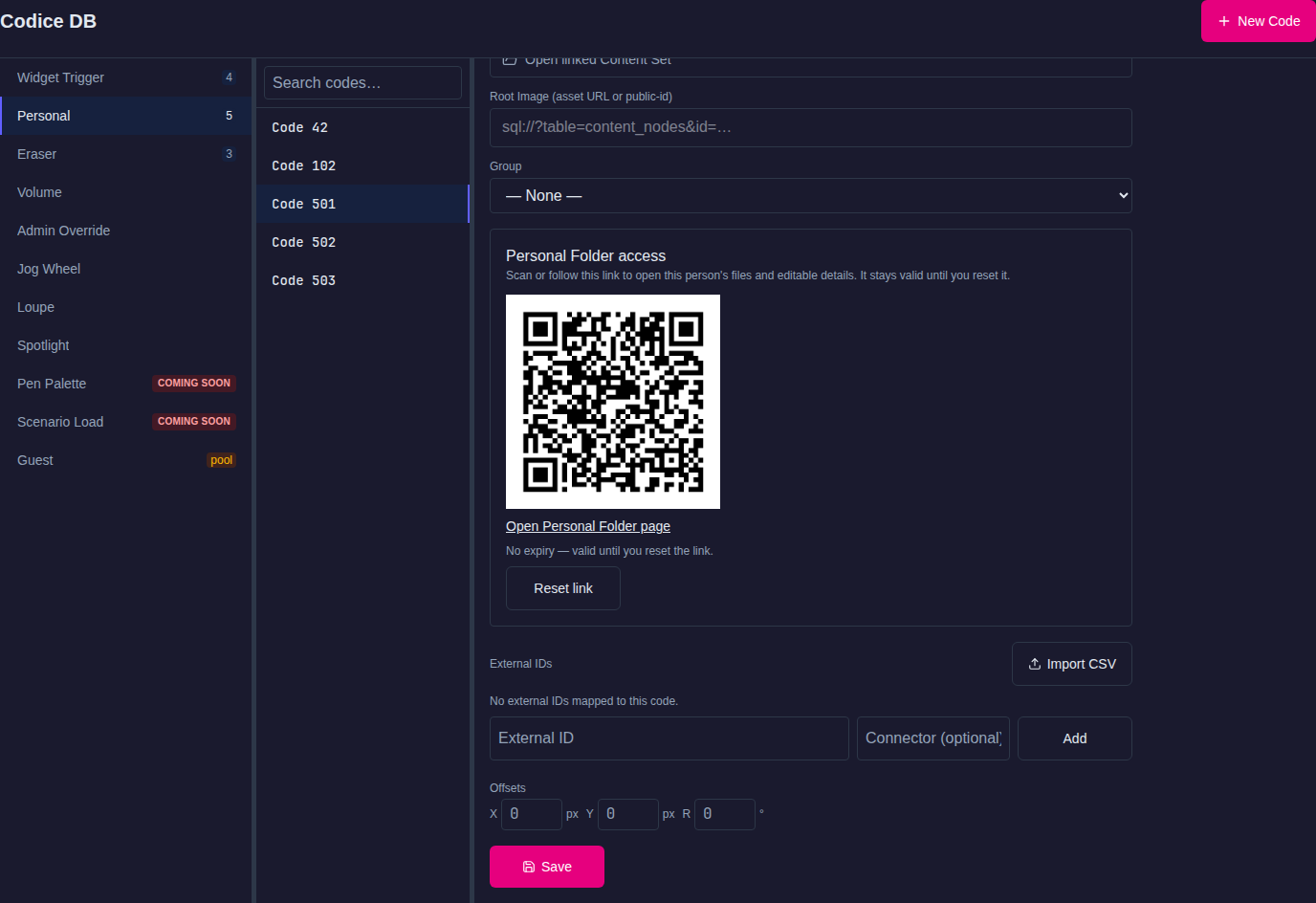Select the Personal category
This screenshot has width=1316, height=903.
click(x=125, y=116)
